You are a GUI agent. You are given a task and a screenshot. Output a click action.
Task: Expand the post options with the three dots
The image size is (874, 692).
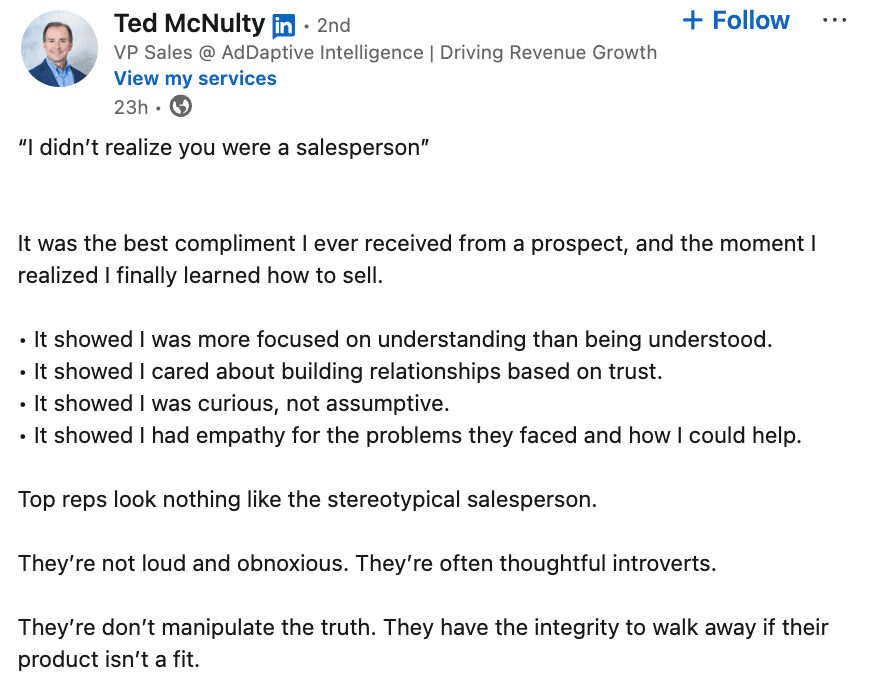point(834,18)
